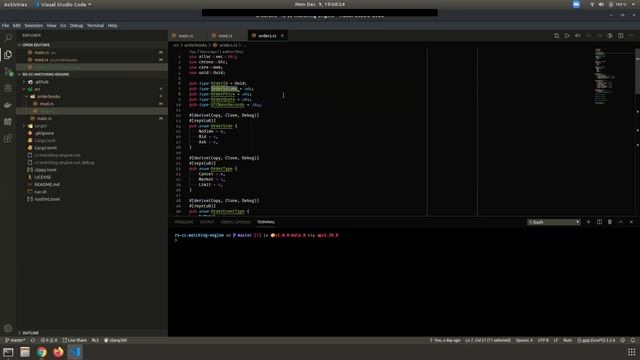Open the View menu
Image resolution: width=640 pixels, height=360 pixels.
51,25
